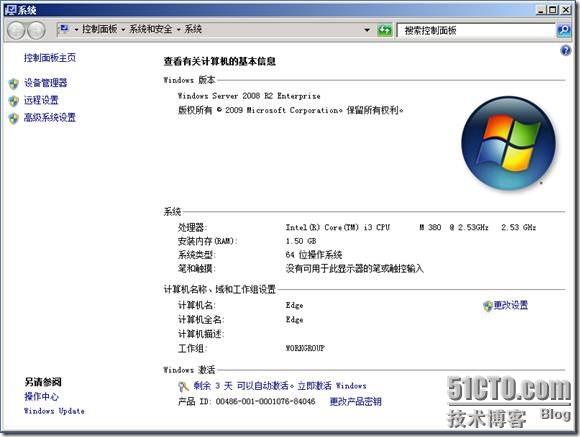Open 设备管理器 link

coord(45,83)
